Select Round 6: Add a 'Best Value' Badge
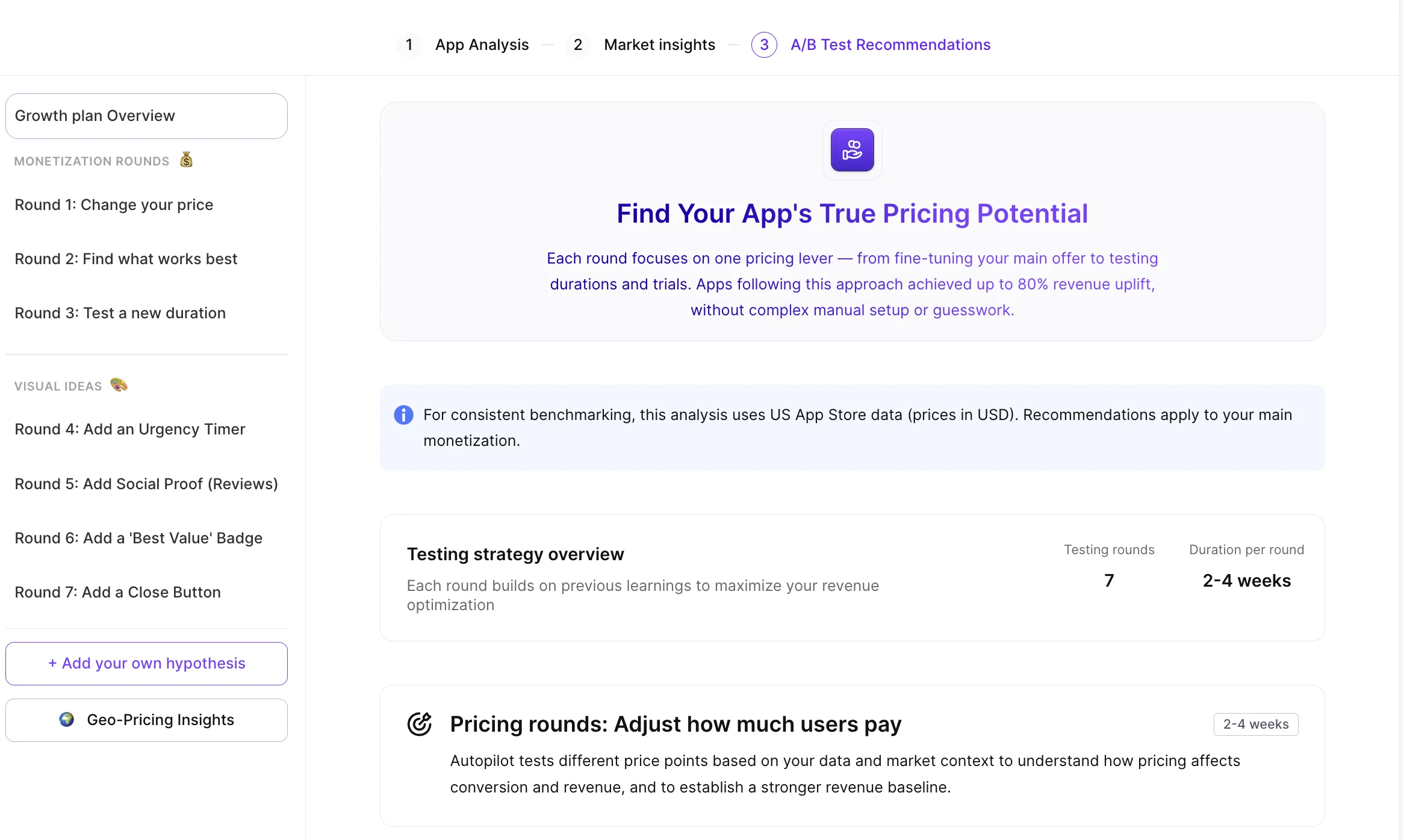Screen dimensions: 1404x840 138,538
